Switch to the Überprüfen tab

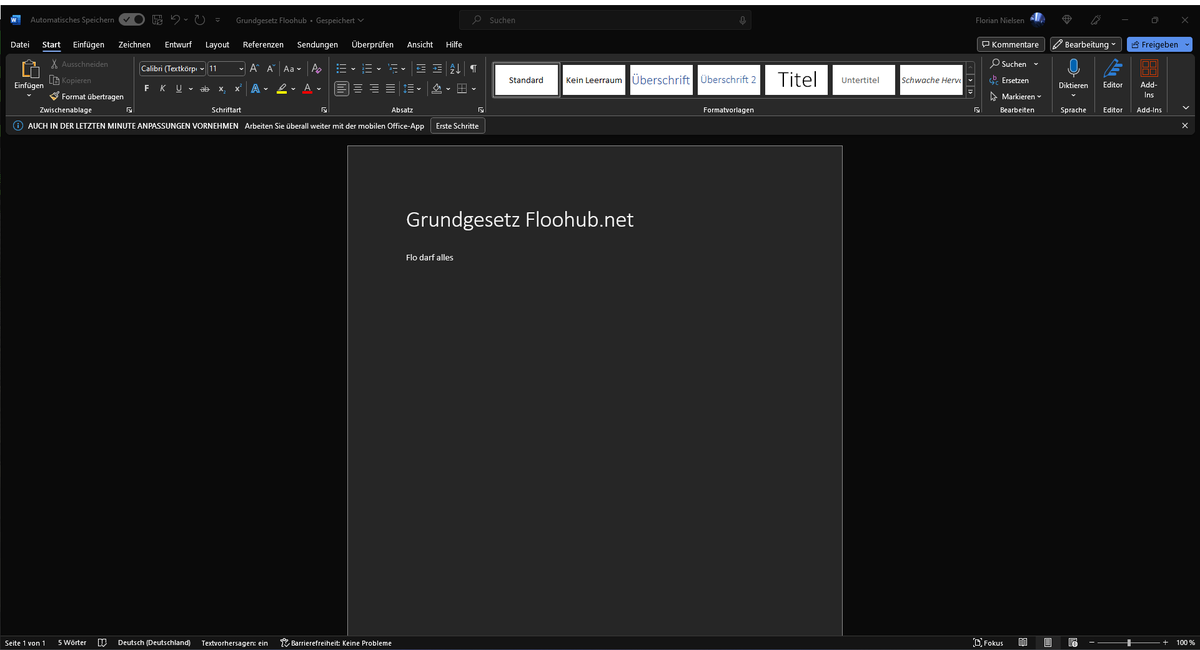coord(372,45)
